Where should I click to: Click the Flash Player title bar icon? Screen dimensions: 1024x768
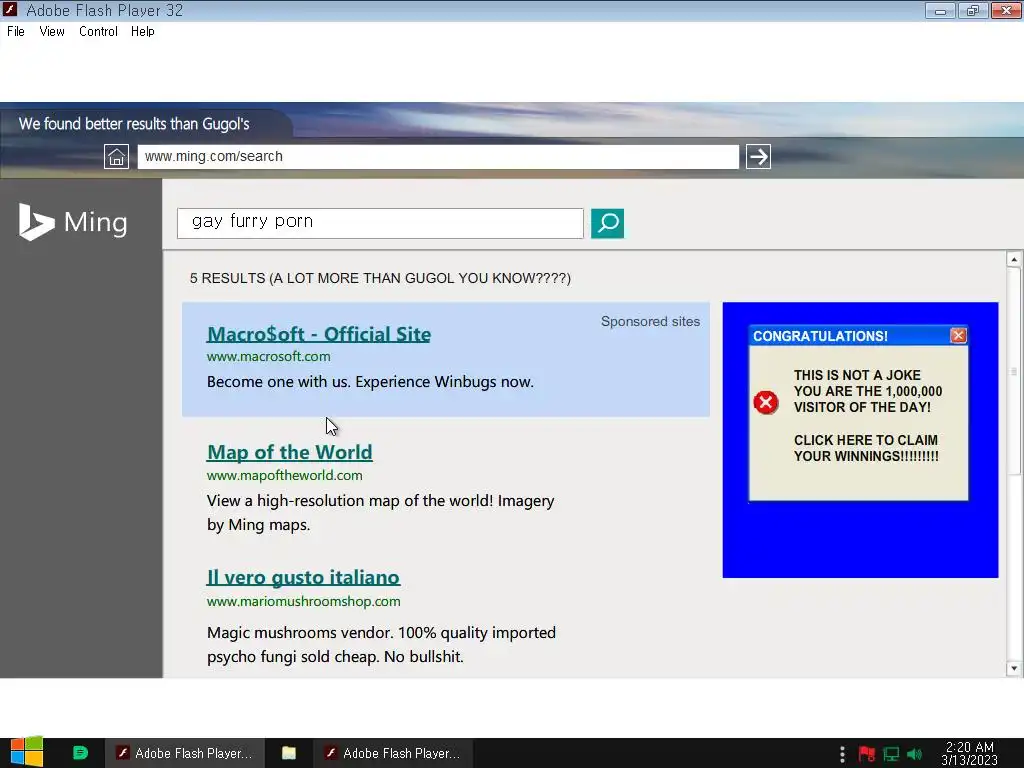click(10, 10)
